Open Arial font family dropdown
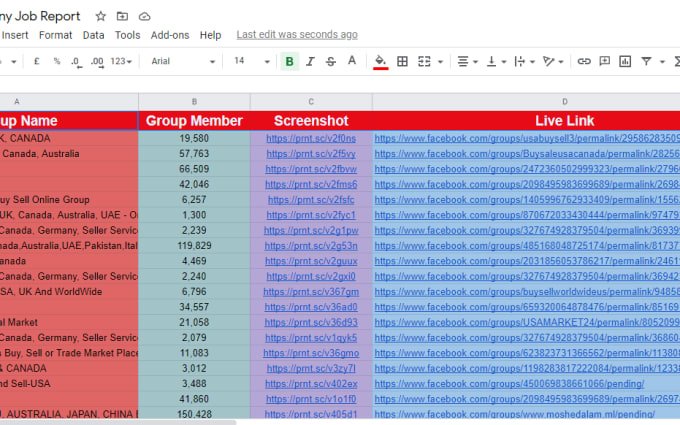680x425 pixels. [183, 61]
